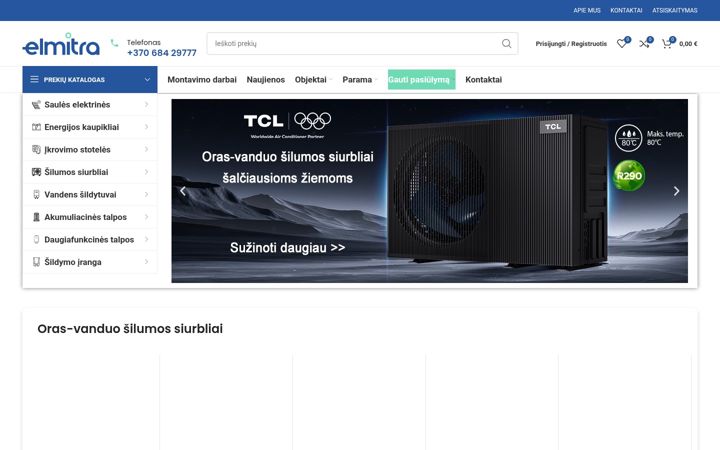
Task: Select Saulės elektrinės category text
Action: 77,105
